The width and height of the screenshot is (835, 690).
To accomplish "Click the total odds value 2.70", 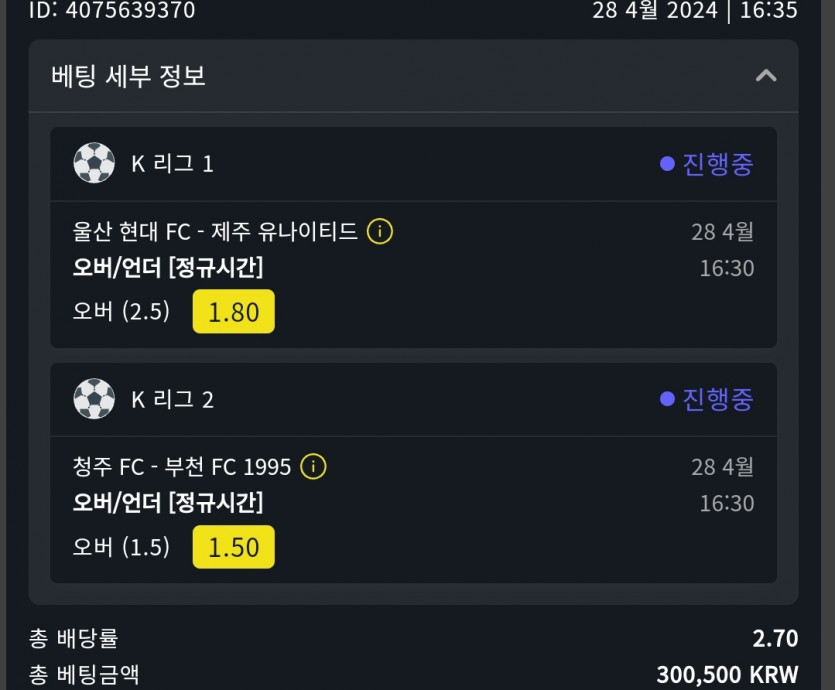I will [775, 638].
